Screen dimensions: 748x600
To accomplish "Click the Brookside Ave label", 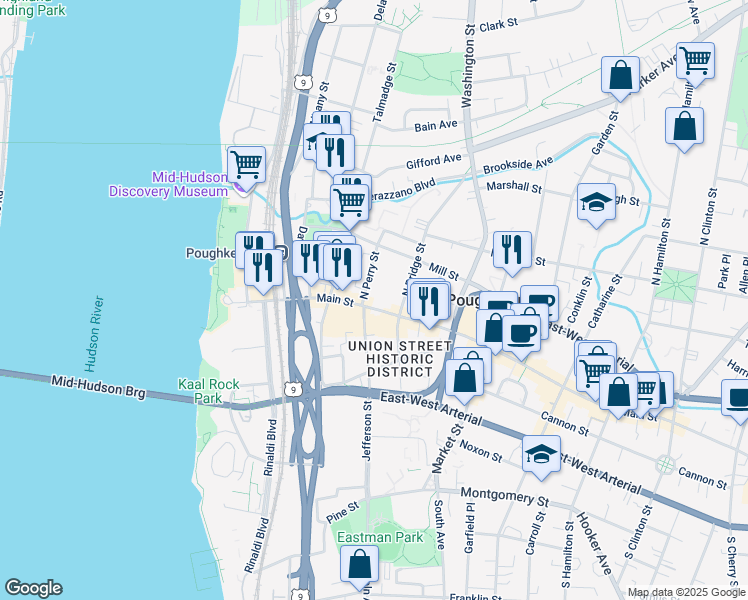I will pyautogui.click(x=519, y=166).
